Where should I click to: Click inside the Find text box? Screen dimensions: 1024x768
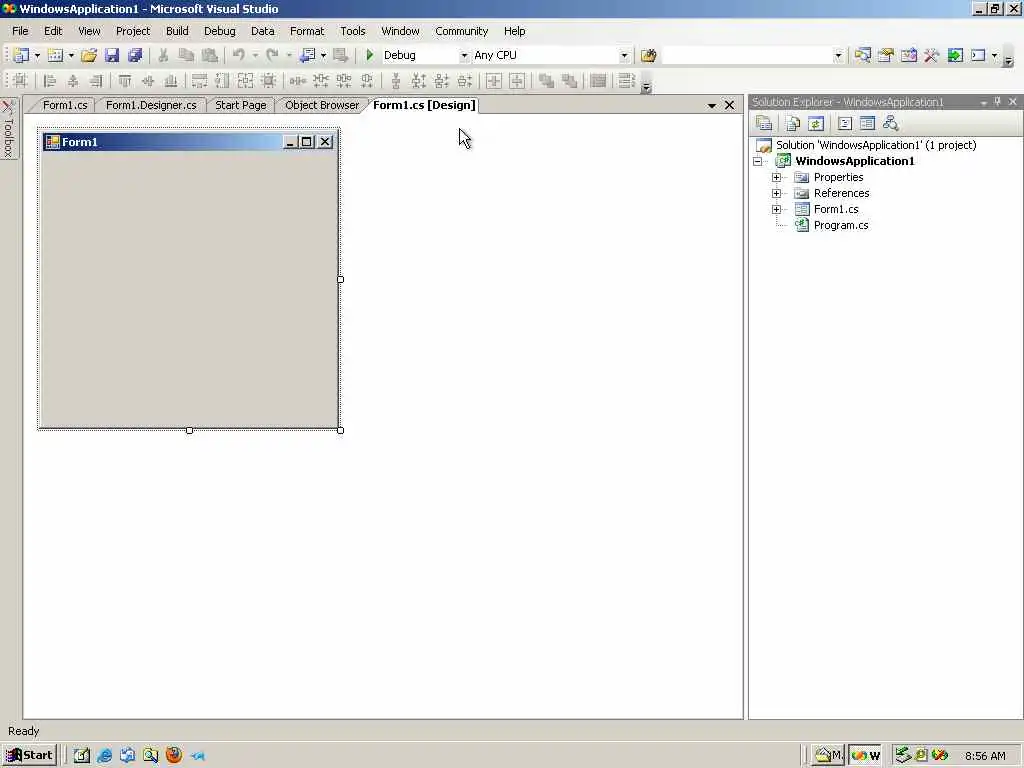point(748,56)
